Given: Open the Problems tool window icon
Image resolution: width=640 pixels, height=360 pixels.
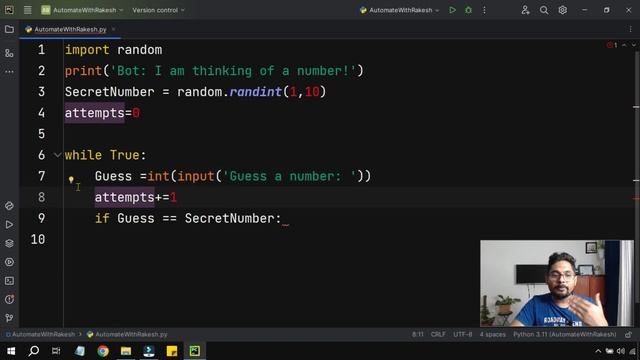Looking at the screenshot, I should point(9,299).
